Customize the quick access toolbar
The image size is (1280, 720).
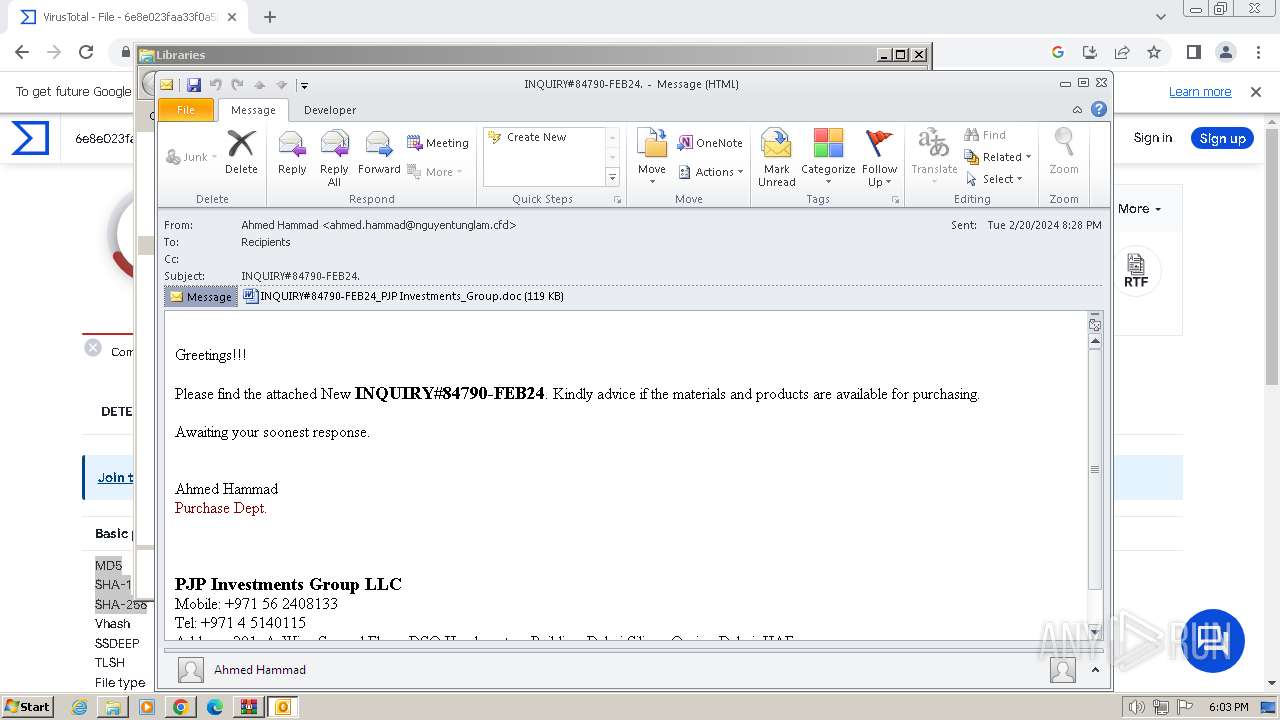coord(304,85)
